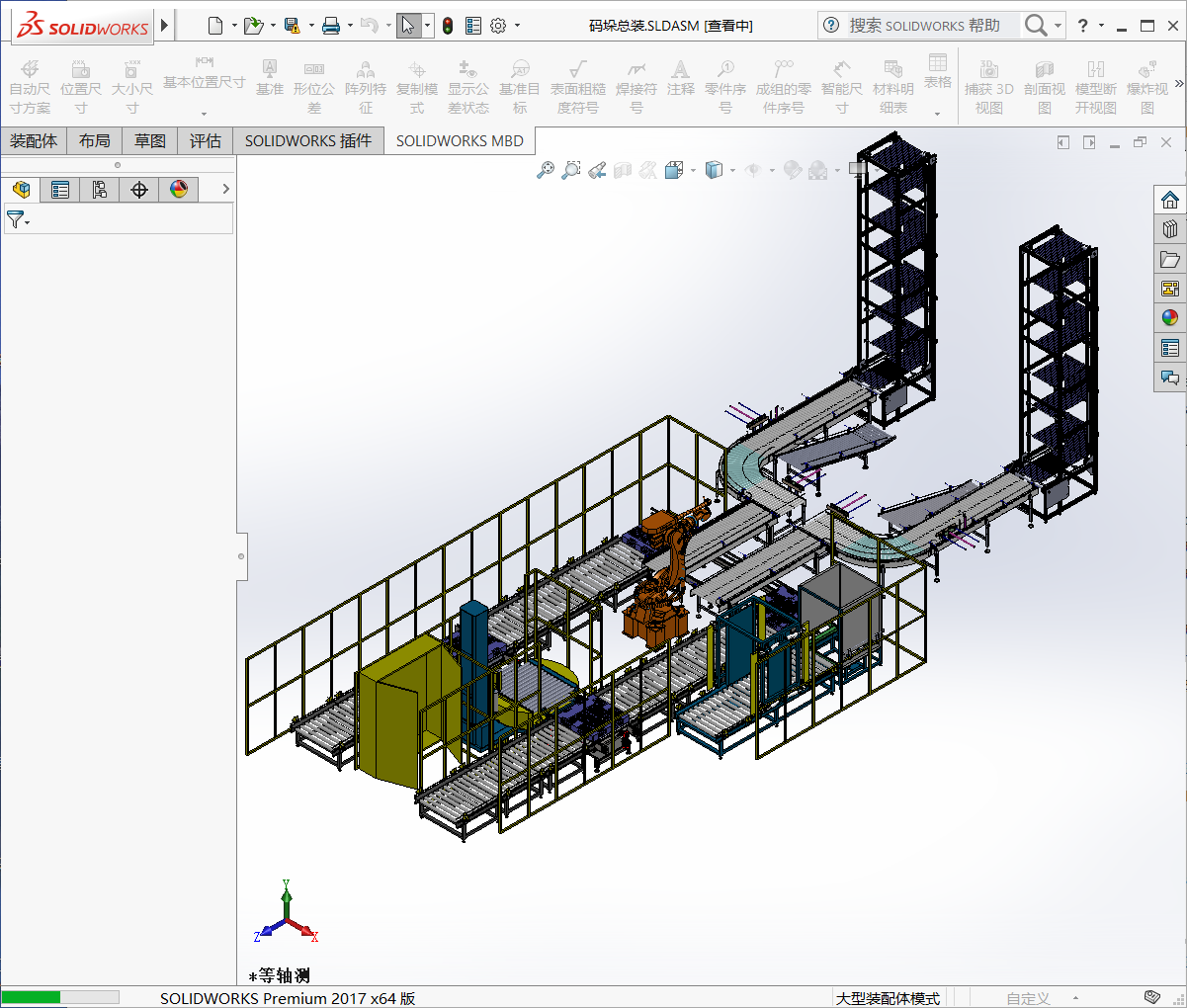Switch to the SOLIDWORKS MBD tab
Screen dimensions: 1187x1008
[x=460, y=141]
